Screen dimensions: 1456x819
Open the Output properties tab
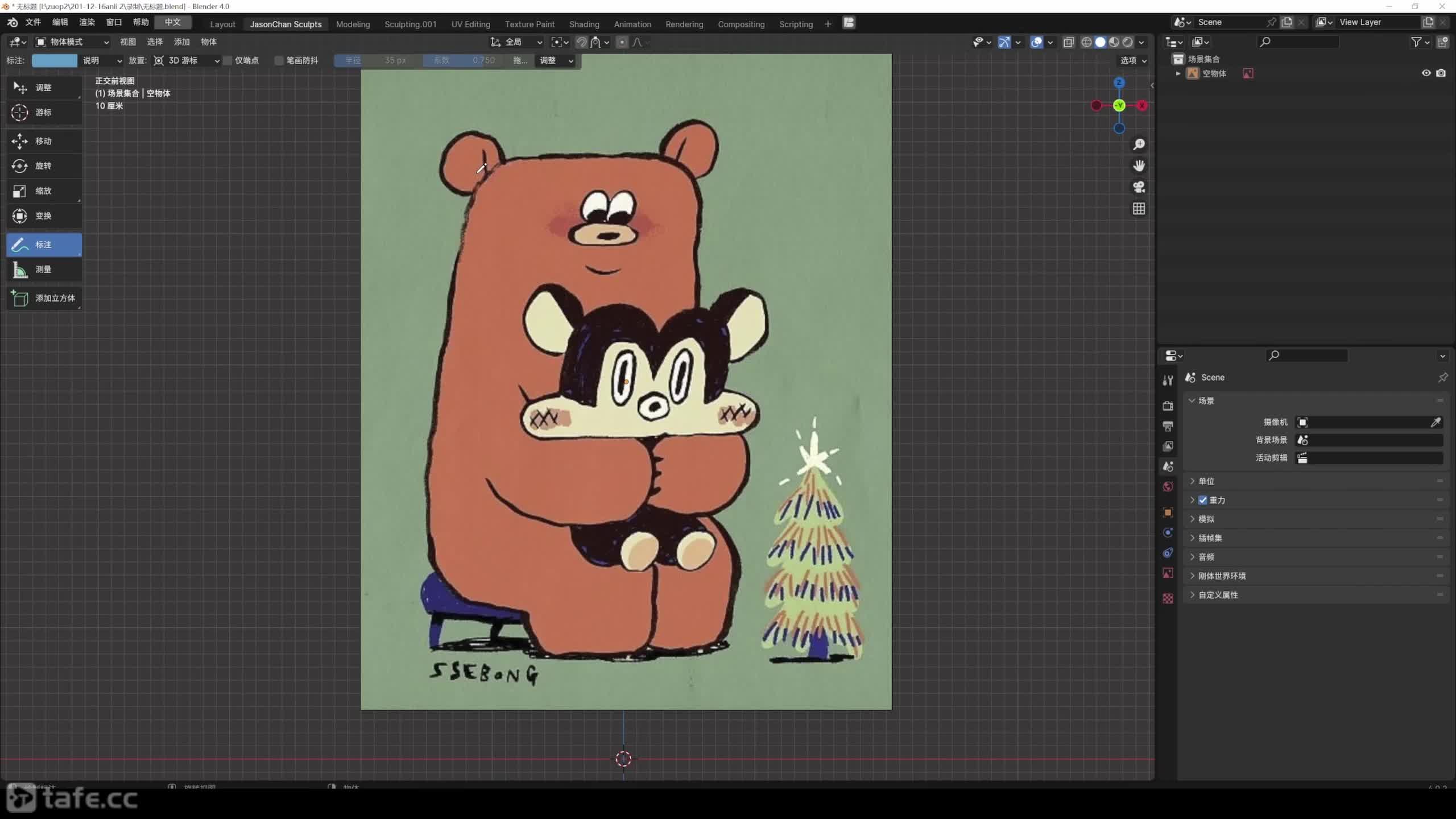(1168, 426)
